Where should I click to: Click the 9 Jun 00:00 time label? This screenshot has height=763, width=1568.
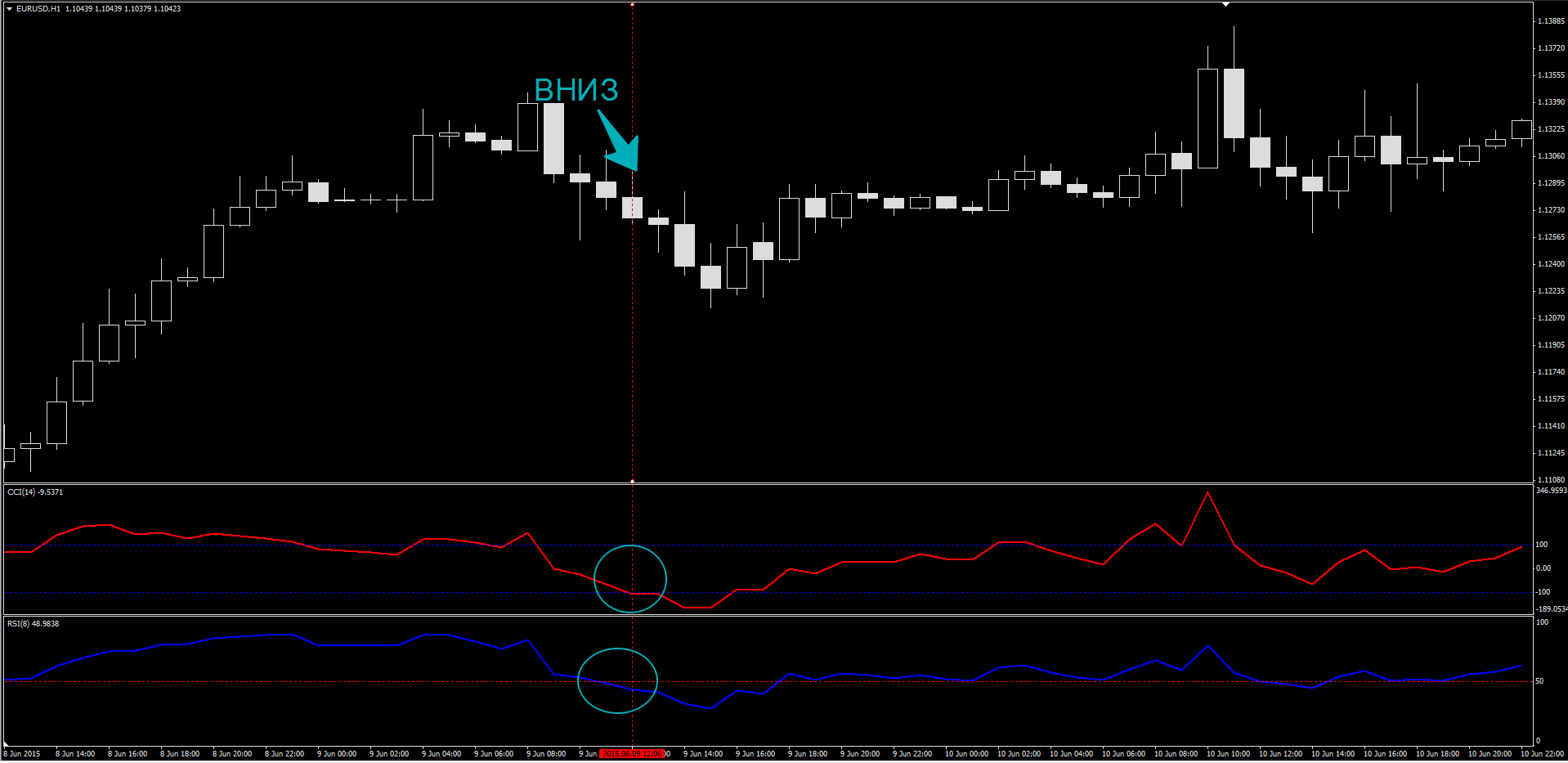pyautogui.click(x=336, y=754)
